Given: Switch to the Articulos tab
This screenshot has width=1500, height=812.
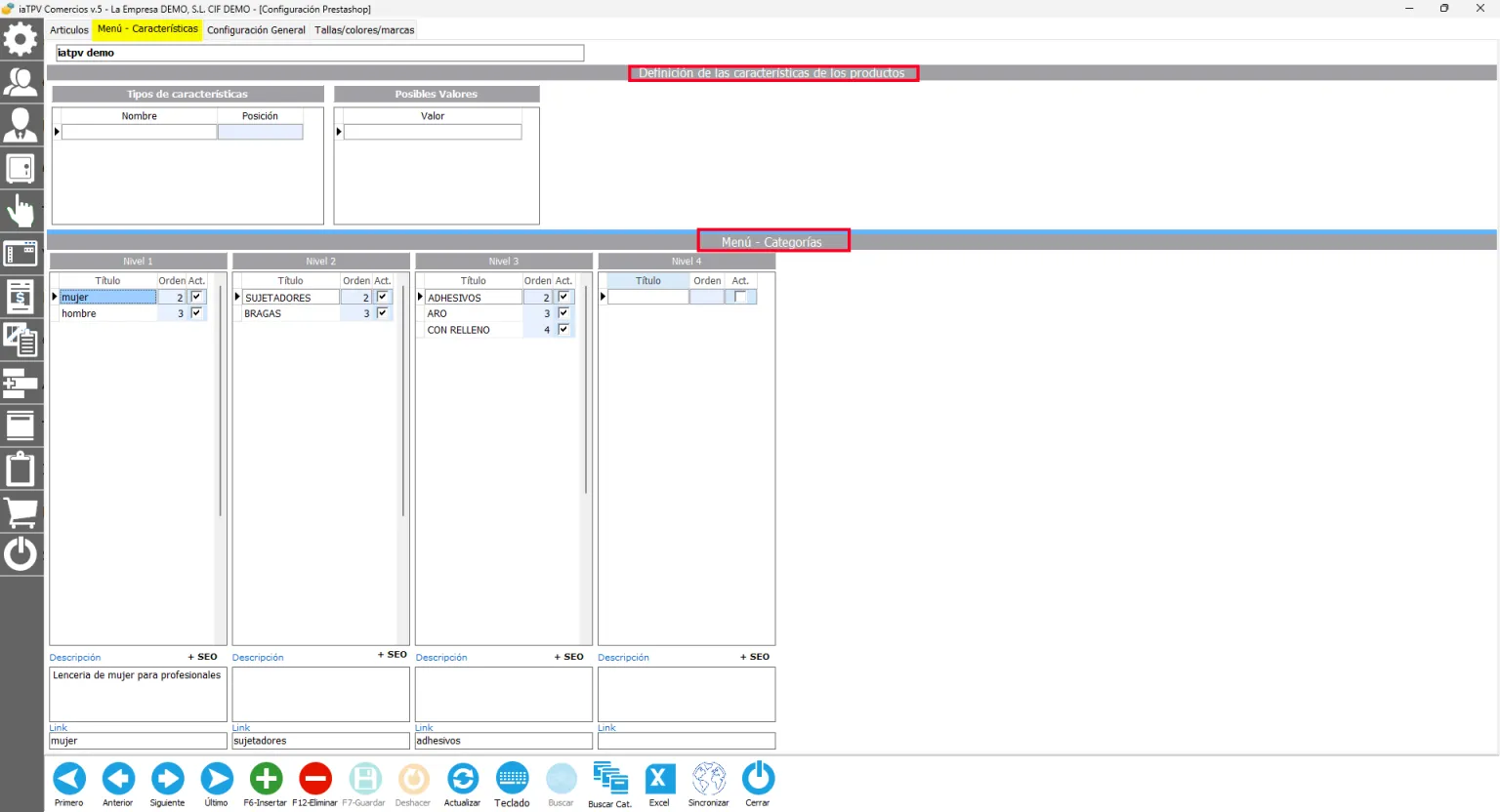Looking at the screenshot, I should point(69,30).
